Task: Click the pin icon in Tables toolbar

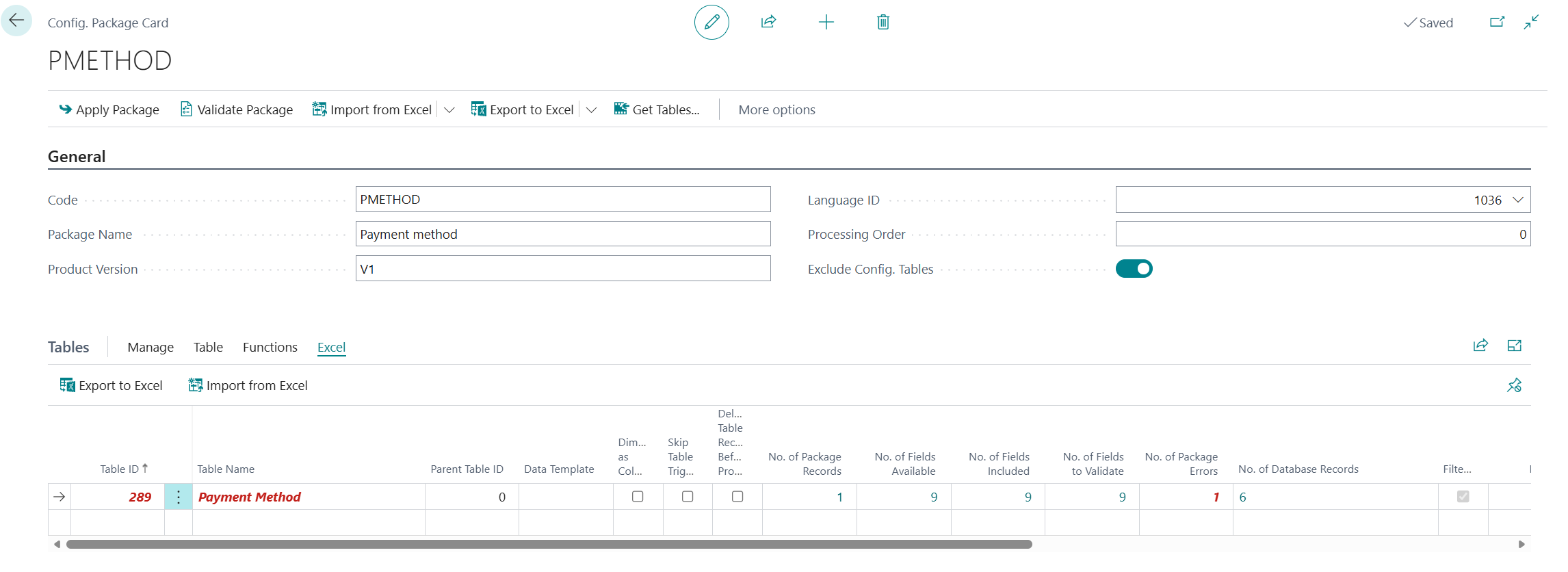Action: (x=1514, y=385)
